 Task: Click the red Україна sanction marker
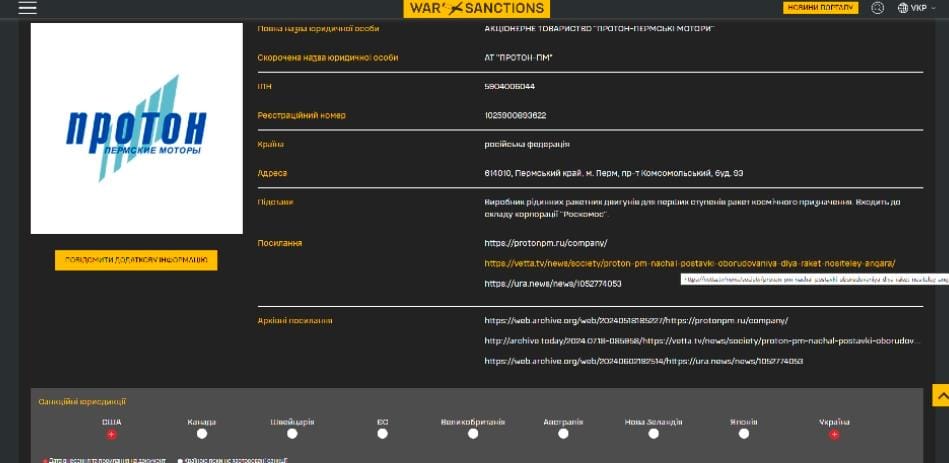click(x=834, y=434)
